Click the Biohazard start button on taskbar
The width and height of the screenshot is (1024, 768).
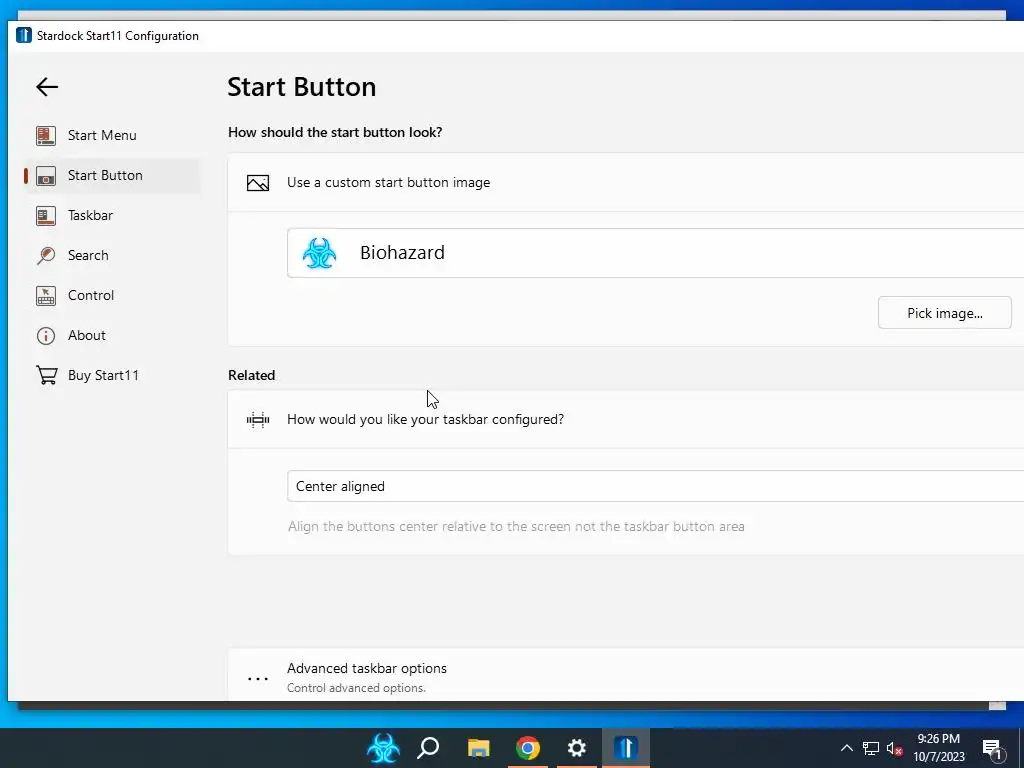pyautogui.click(x=383, y=748)
